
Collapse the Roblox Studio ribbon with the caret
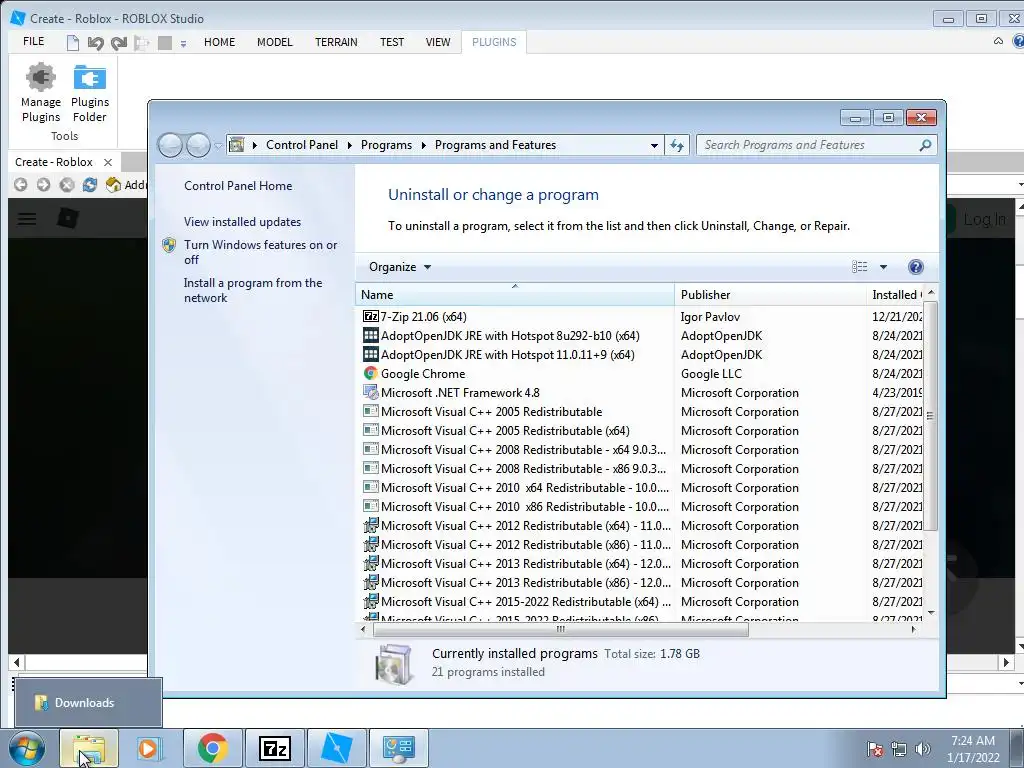click(999, 41)
